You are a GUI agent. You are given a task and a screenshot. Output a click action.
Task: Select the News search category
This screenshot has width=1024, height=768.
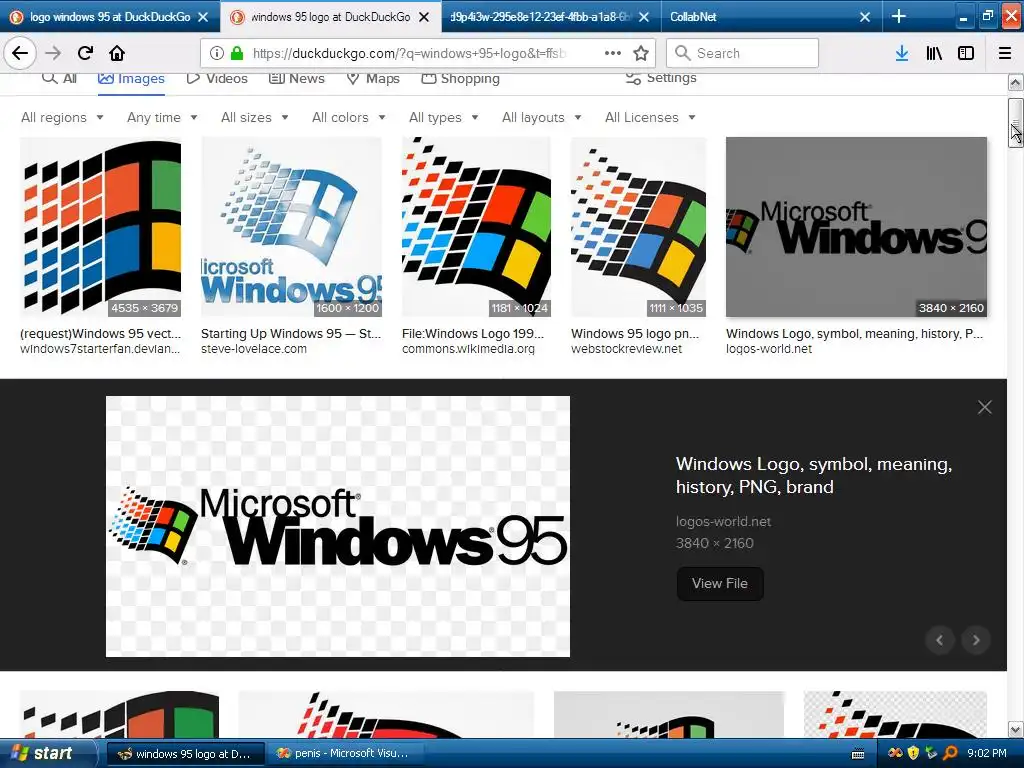click(x=297, y=78)
